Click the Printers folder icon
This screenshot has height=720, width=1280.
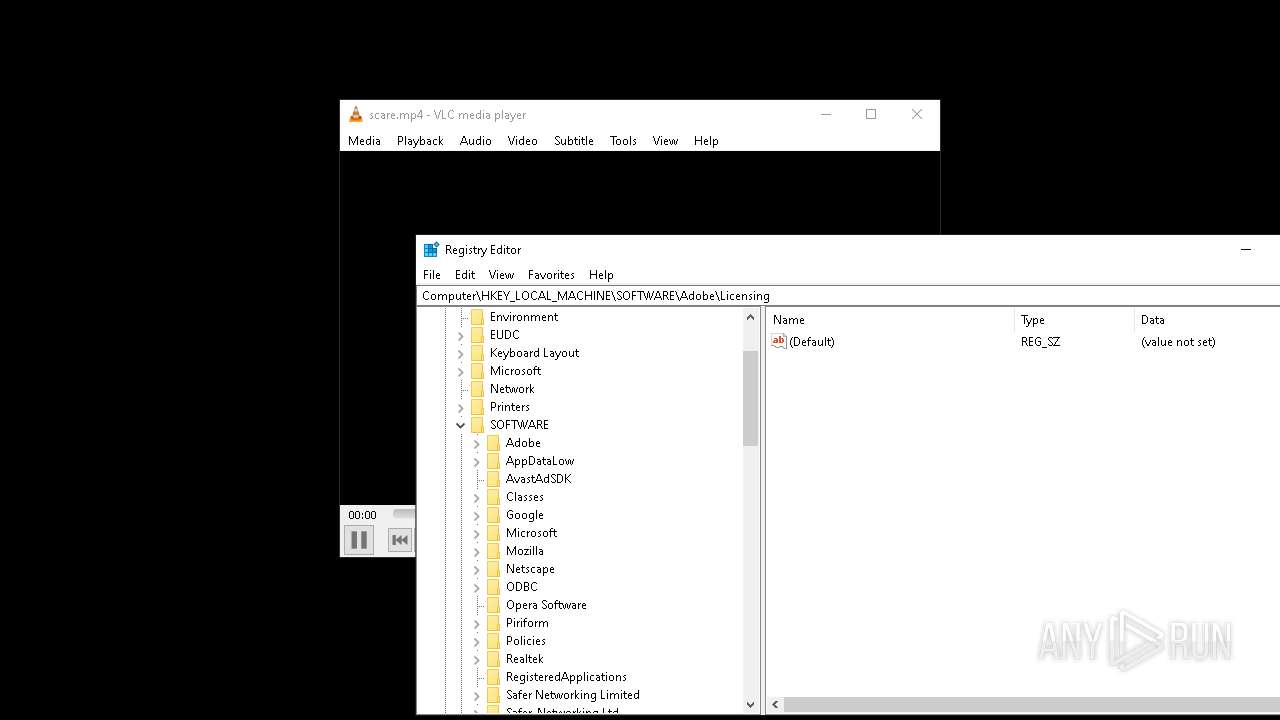point(477,407)
